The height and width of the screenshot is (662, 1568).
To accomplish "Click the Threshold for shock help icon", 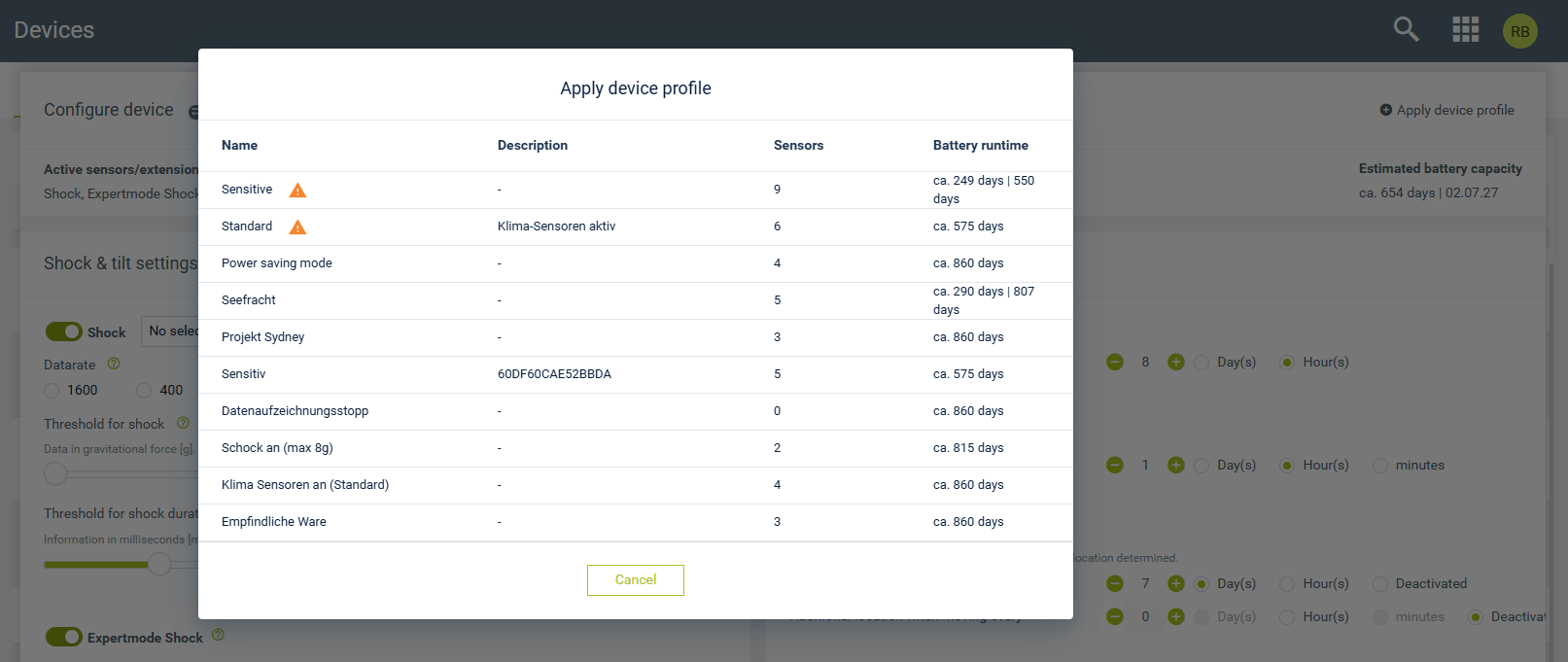I will 183,423.
